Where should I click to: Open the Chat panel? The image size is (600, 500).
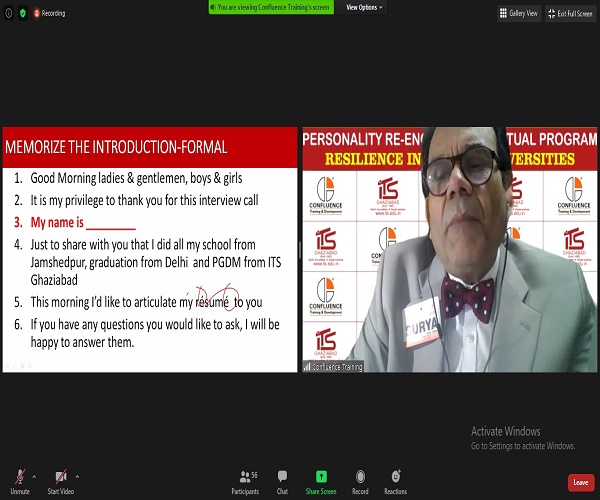pyautogui.click(x=282, y=482)
